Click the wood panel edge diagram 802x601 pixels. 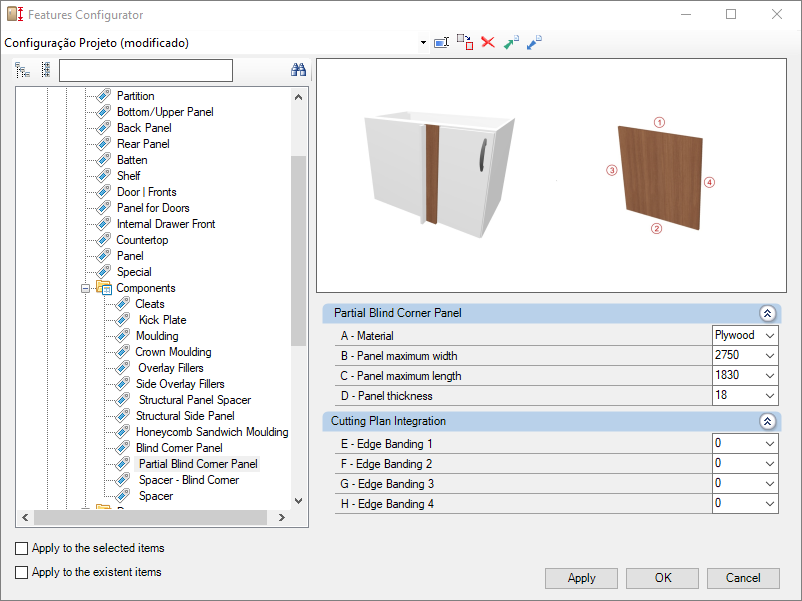point(660,176)
